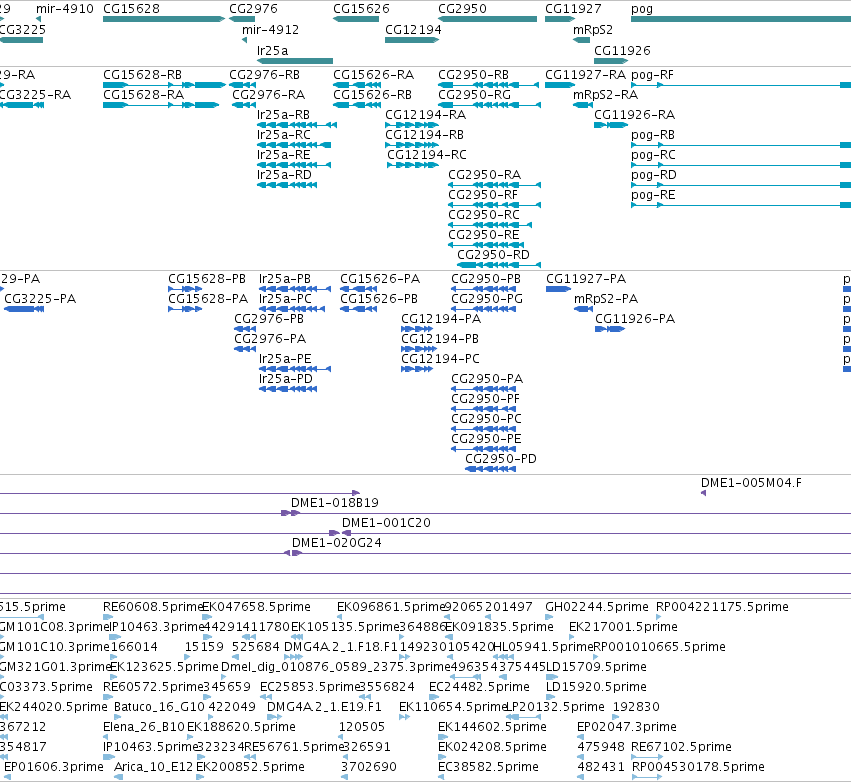The image size is (851, 782).
Task: Select protein CG11927-PA
Action: 558,289
